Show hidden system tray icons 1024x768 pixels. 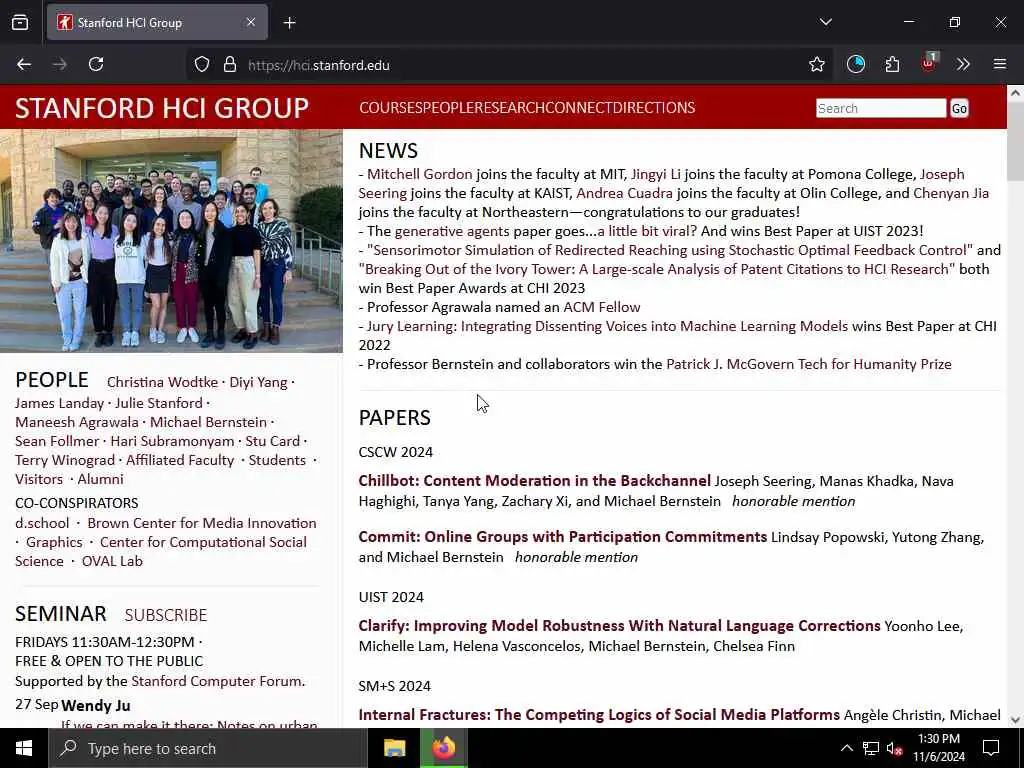tap(846, 748)
